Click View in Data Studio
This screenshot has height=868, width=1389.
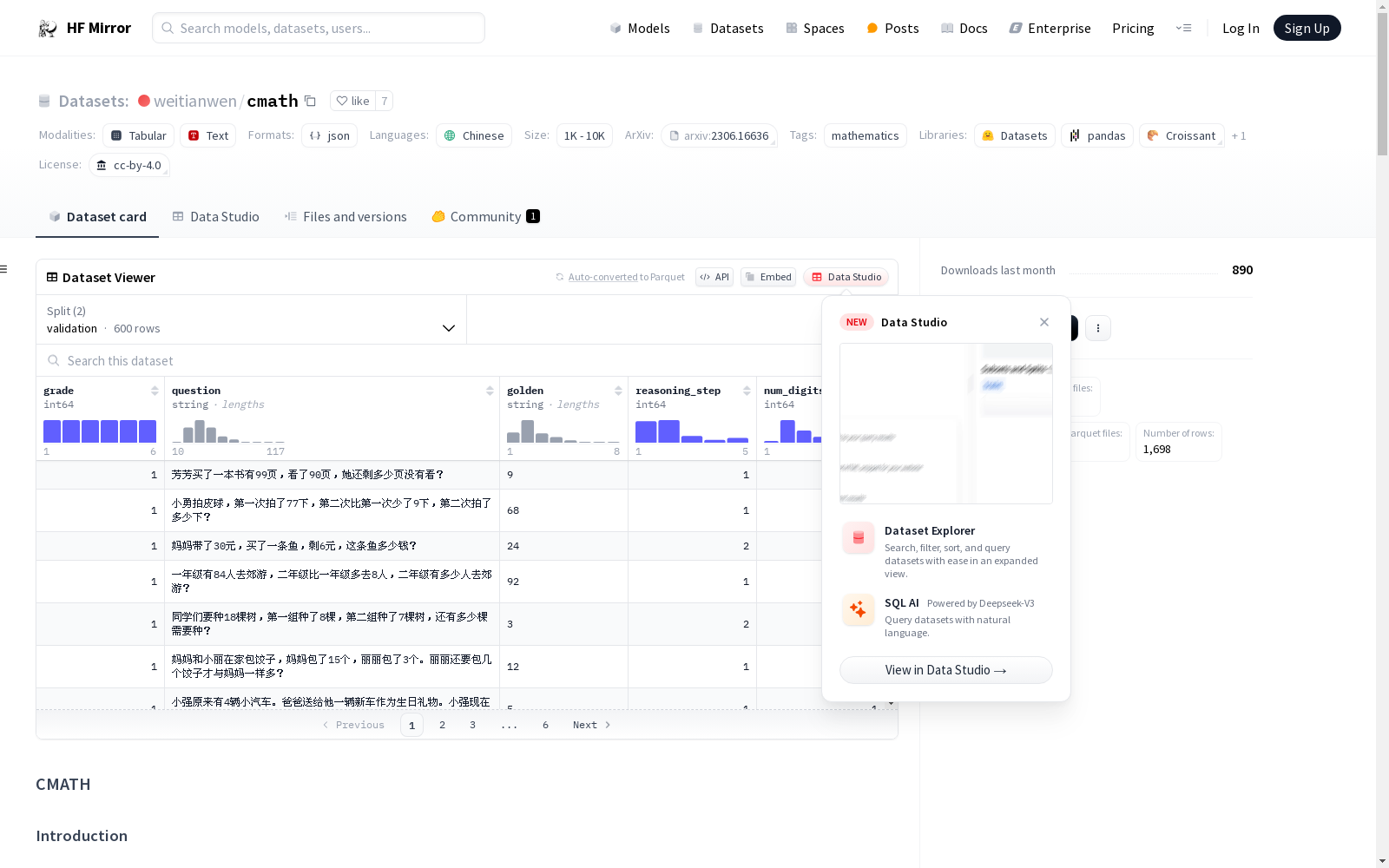(x=946, y=670)
